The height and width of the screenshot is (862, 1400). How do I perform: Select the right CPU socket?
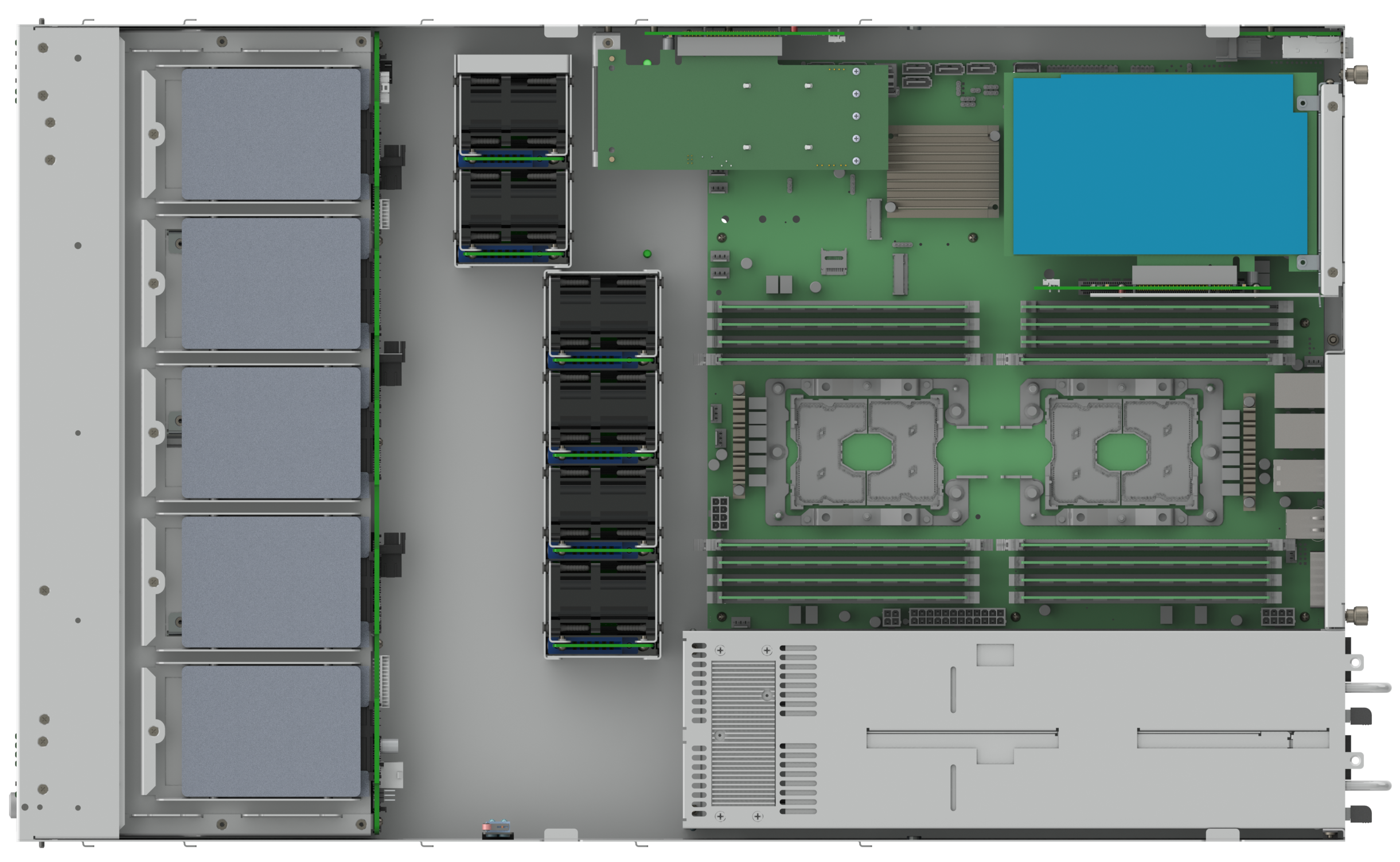click(x=1121, y=451)
